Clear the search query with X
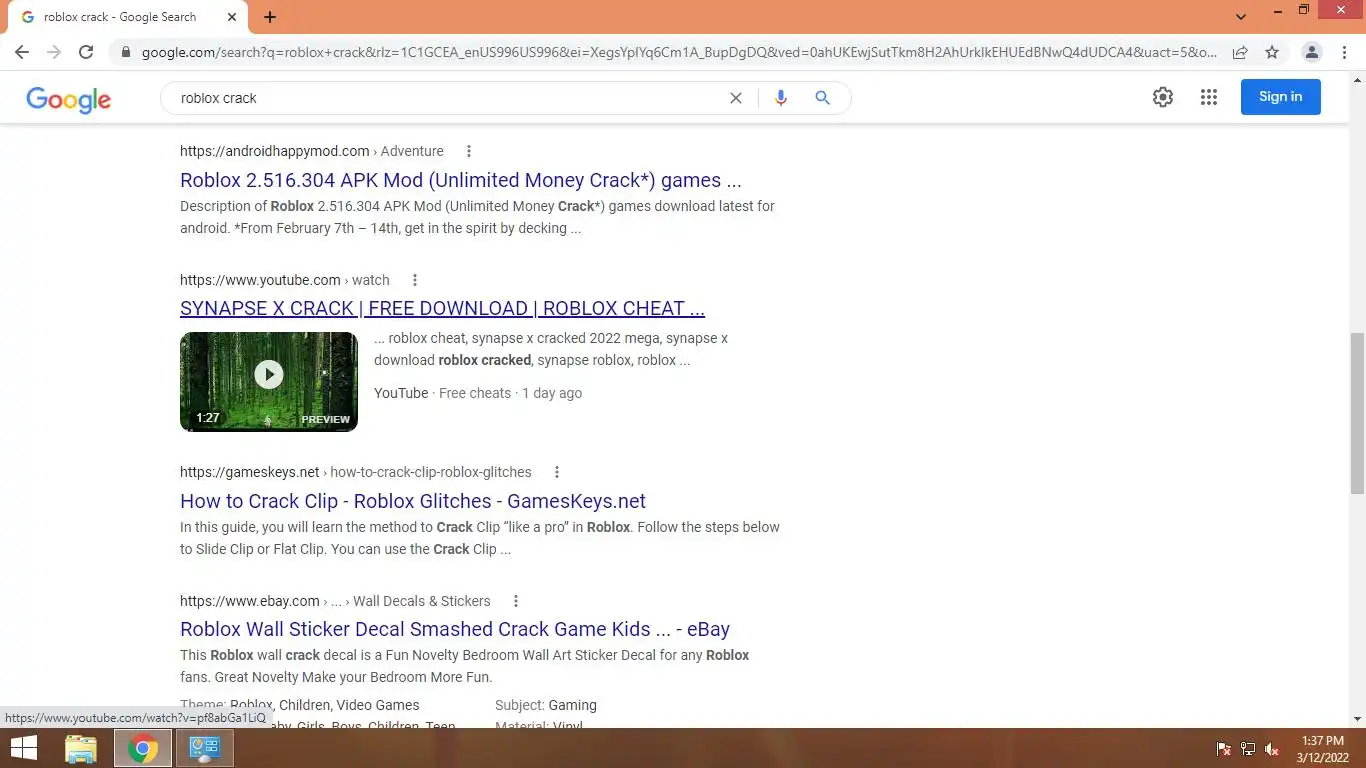The width and height of the screenshot is (1366, 768). click(736, 98)
